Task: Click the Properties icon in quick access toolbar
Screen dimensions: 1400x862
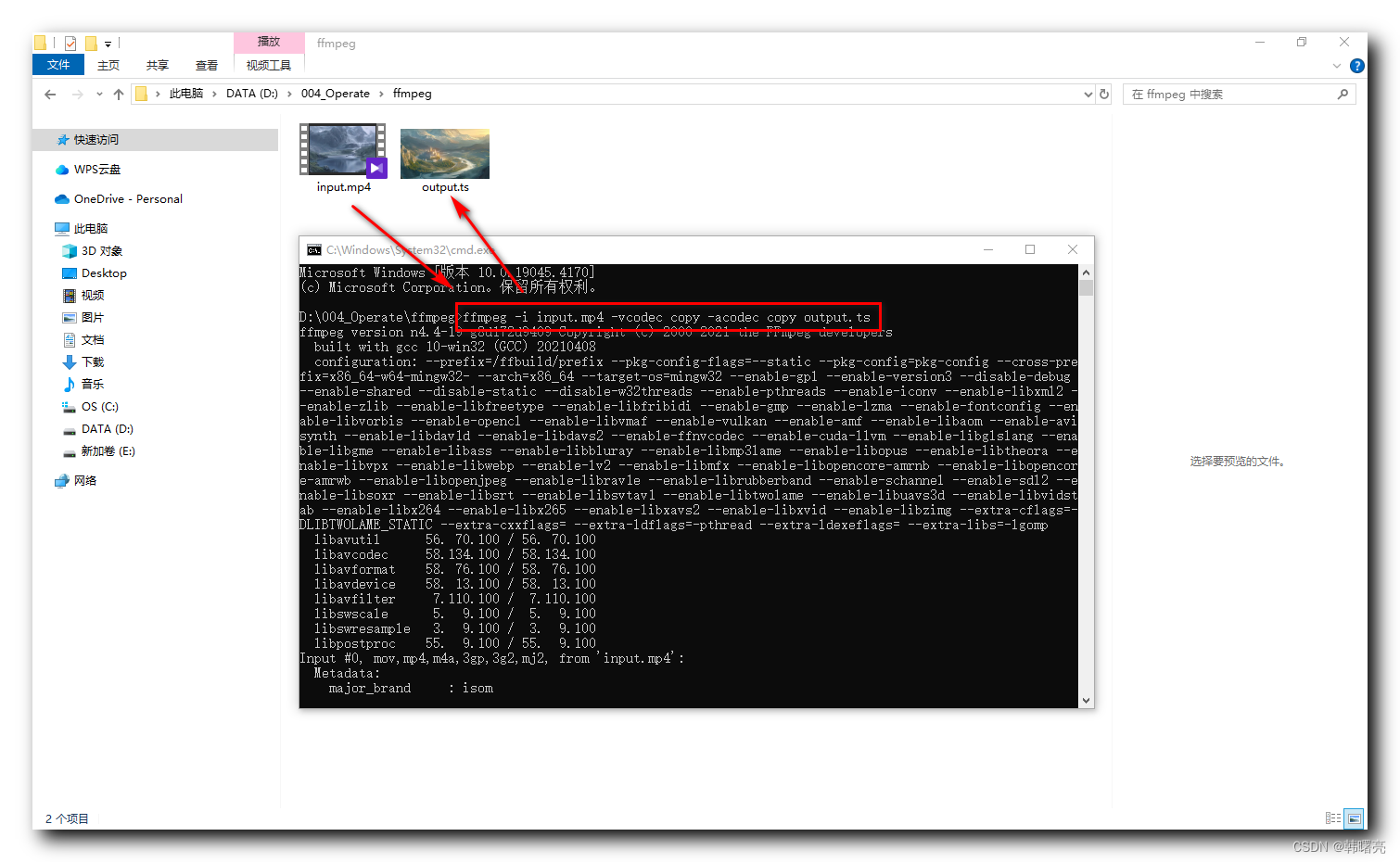Action: point(70,43)
